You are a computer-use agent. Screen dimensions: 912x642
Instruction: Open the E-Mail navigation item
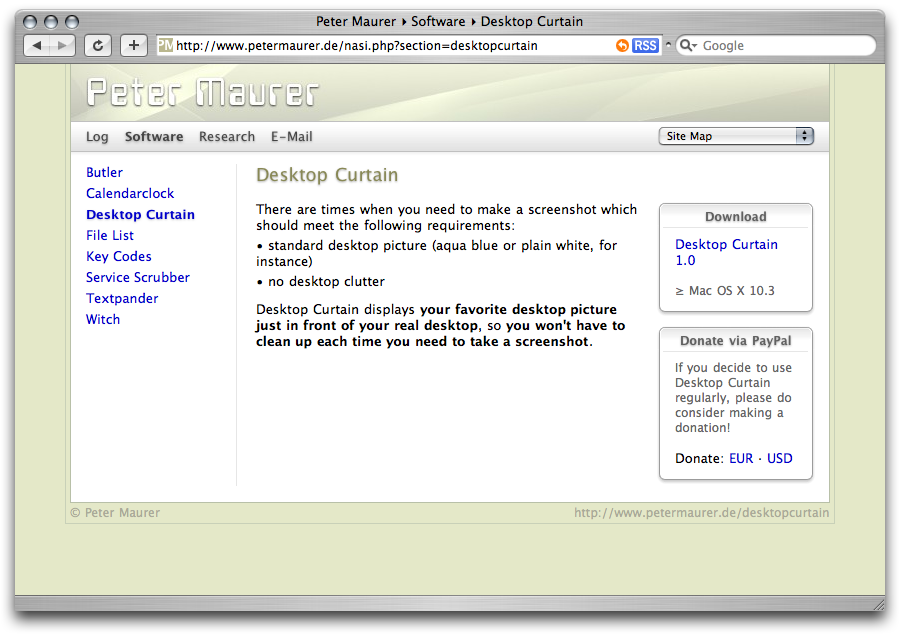coord(292,137)
